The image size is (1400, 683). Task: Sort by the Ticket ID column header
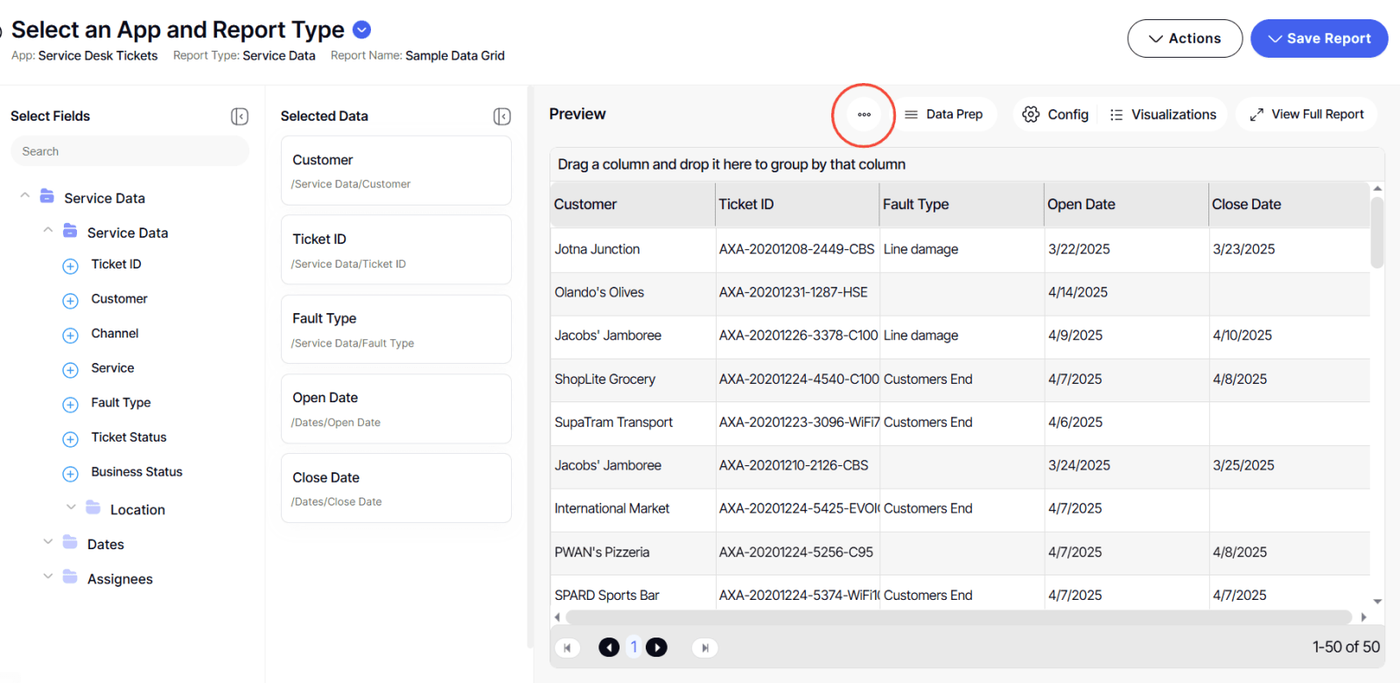(797, 204)
